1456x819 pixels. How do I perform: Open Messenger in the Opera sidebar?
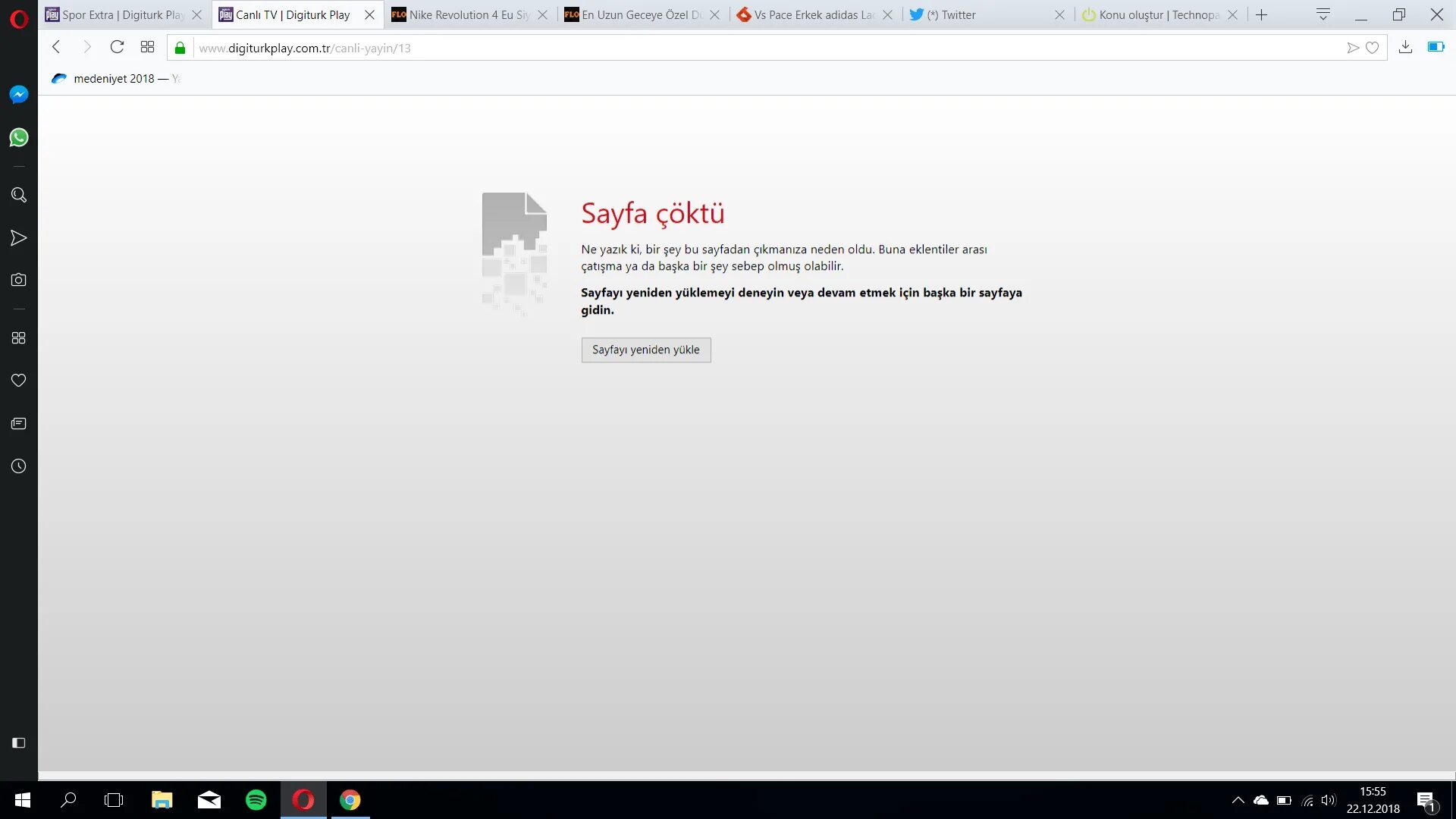click(19, 94)
